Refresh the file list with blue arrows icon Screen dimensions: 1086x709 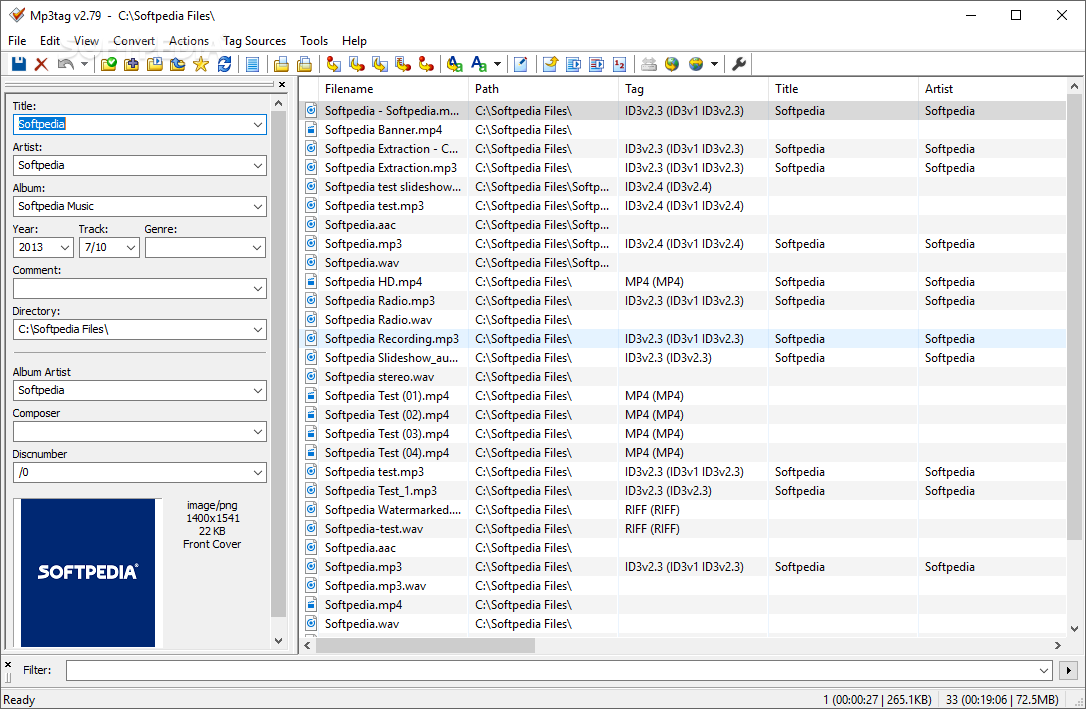[x=224, y=64]
